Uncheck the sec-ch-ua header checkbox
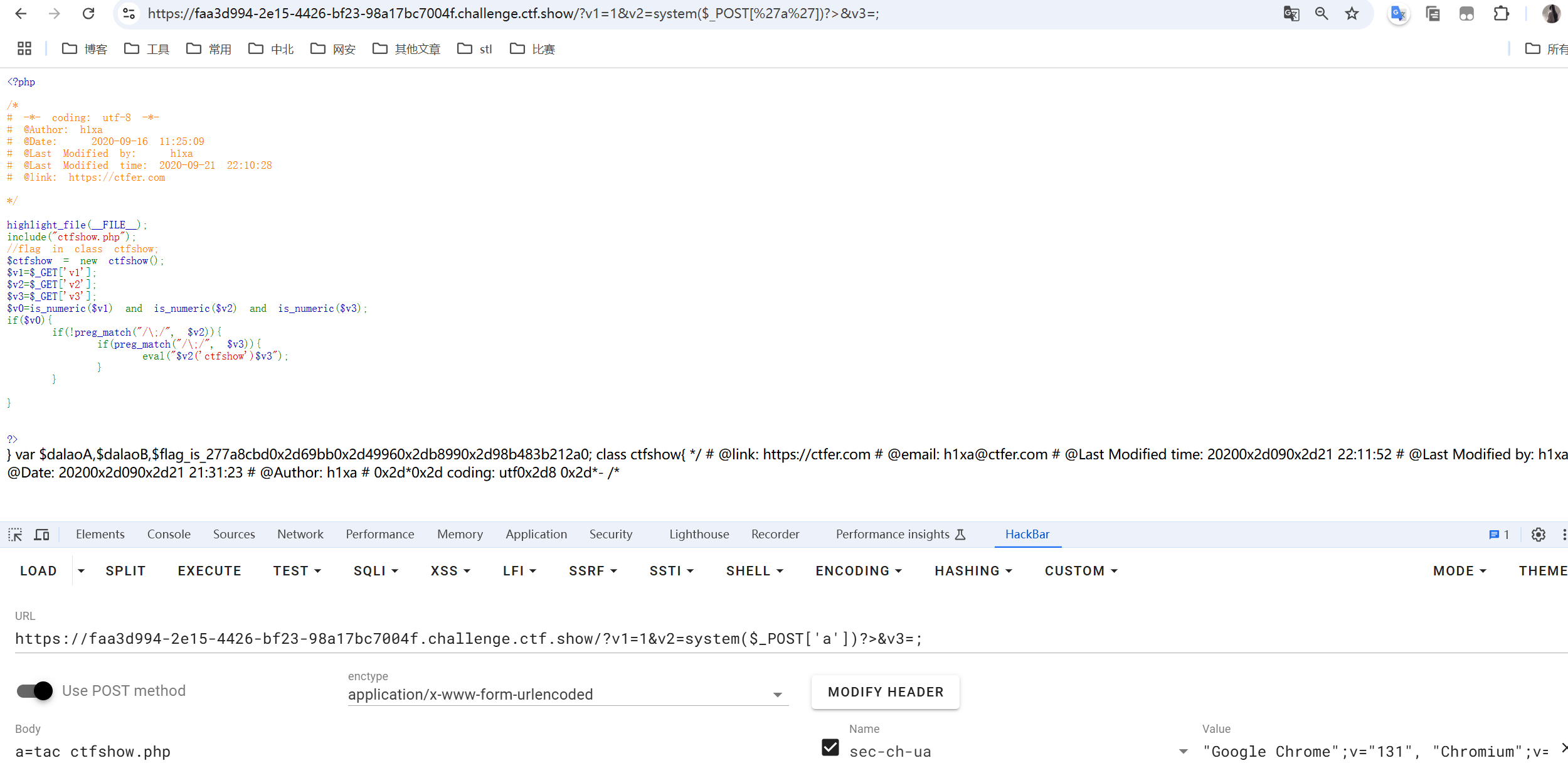 (830, 747)
